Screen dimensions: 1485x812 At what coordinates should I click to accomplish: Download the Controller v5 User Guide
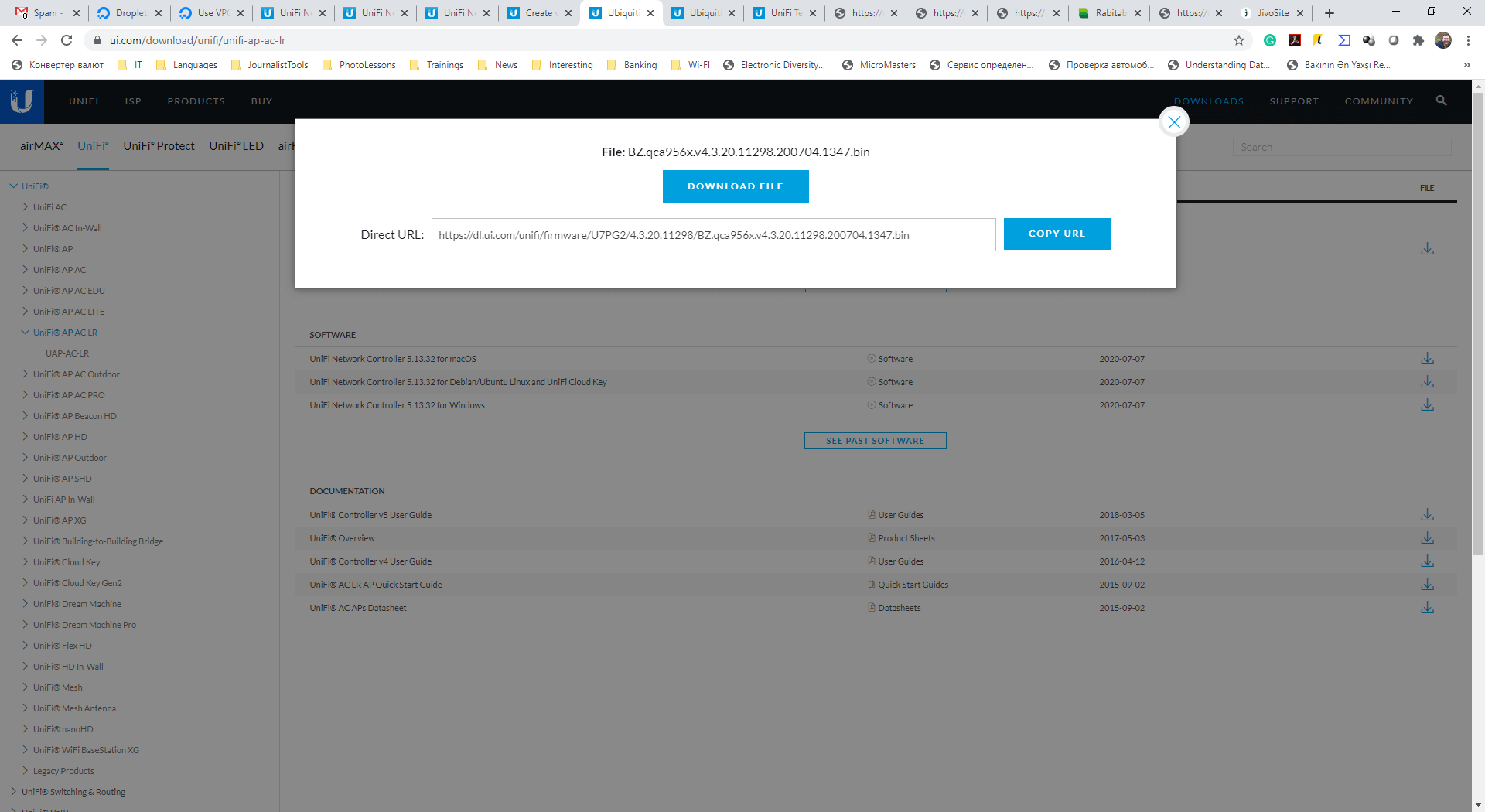[1427, 515]
